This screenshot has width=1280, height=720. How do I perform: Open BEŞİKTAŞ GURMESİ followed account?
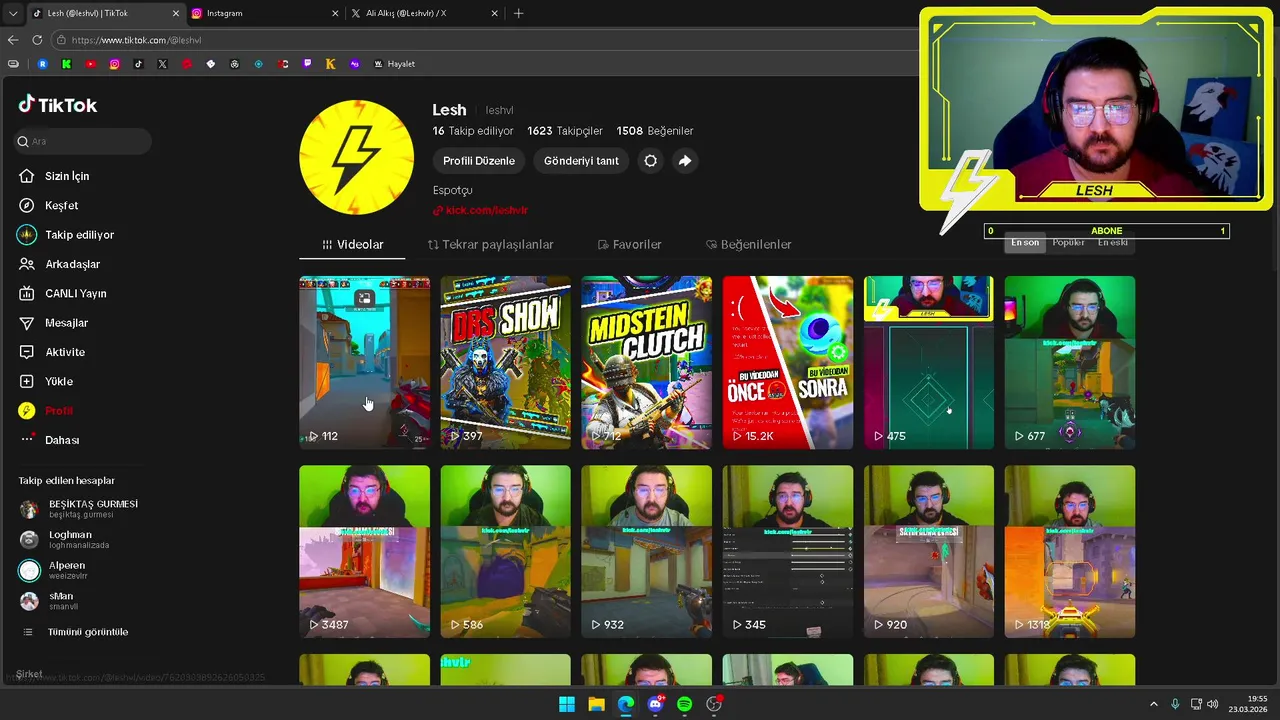click(x=79, y=509)
